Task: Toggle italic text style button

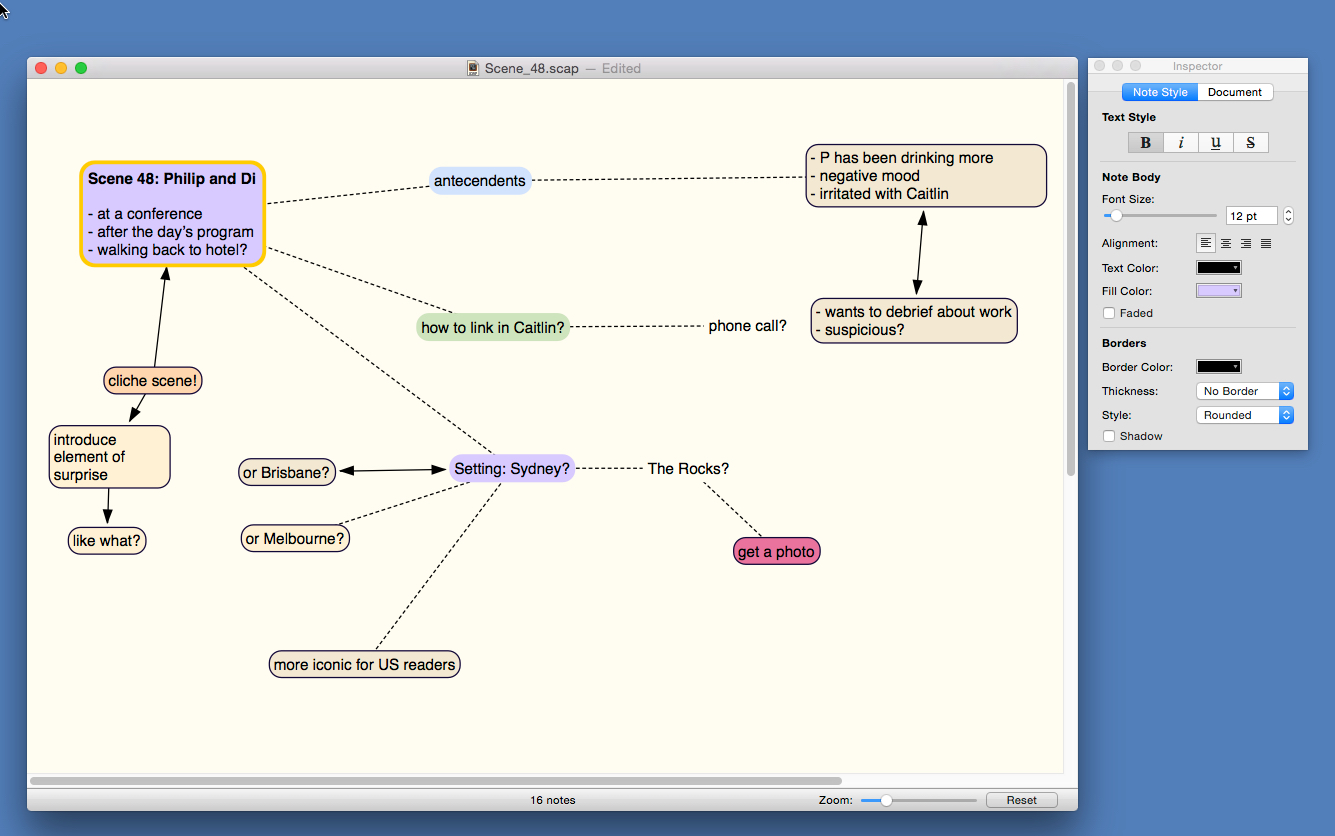Action: click(1181, 143)
